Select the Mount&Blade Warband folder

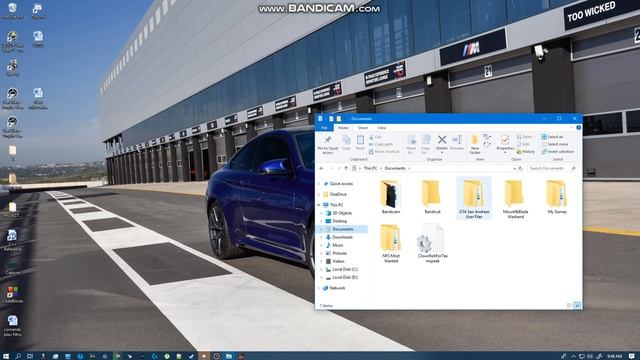(x=516, y=199)
